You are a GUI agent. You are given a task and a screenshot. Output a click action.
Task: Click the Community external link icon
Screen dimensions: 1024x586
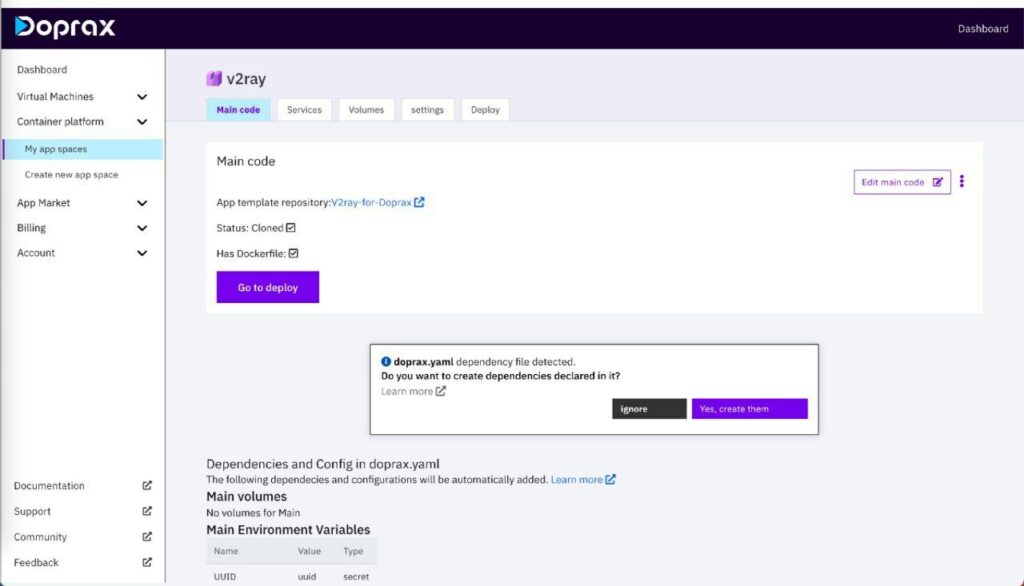(x=147, y=536)
